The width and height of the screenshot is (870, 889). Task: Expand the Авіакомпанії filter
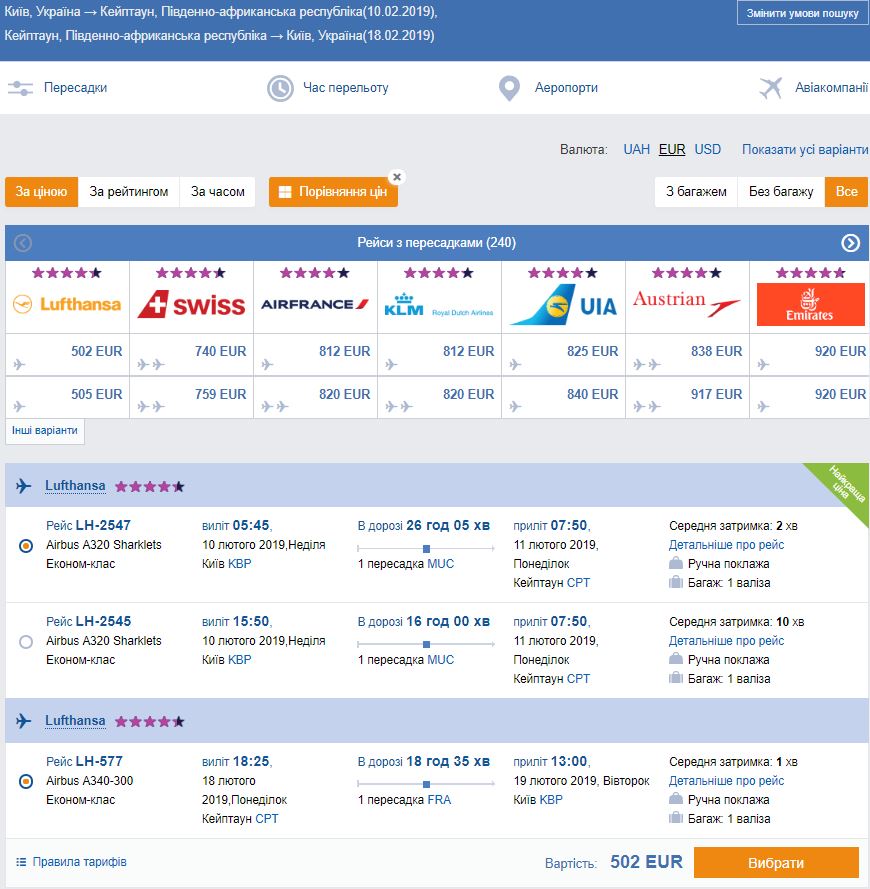click(831, 88)
